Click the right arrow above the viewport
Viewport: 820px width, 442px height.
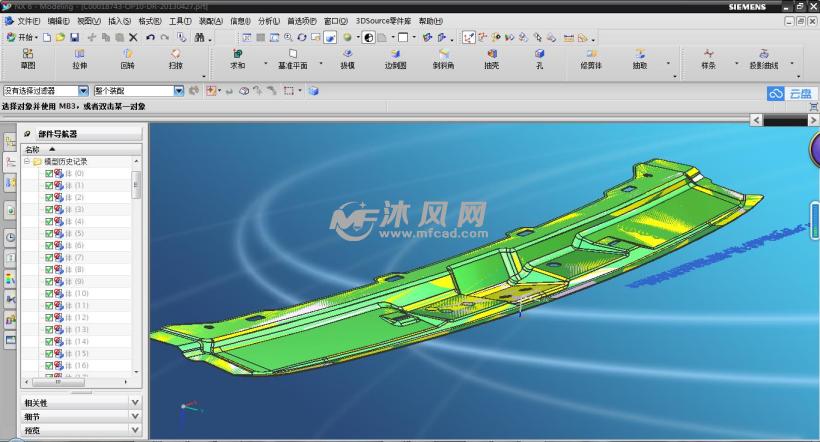[813, 120]
